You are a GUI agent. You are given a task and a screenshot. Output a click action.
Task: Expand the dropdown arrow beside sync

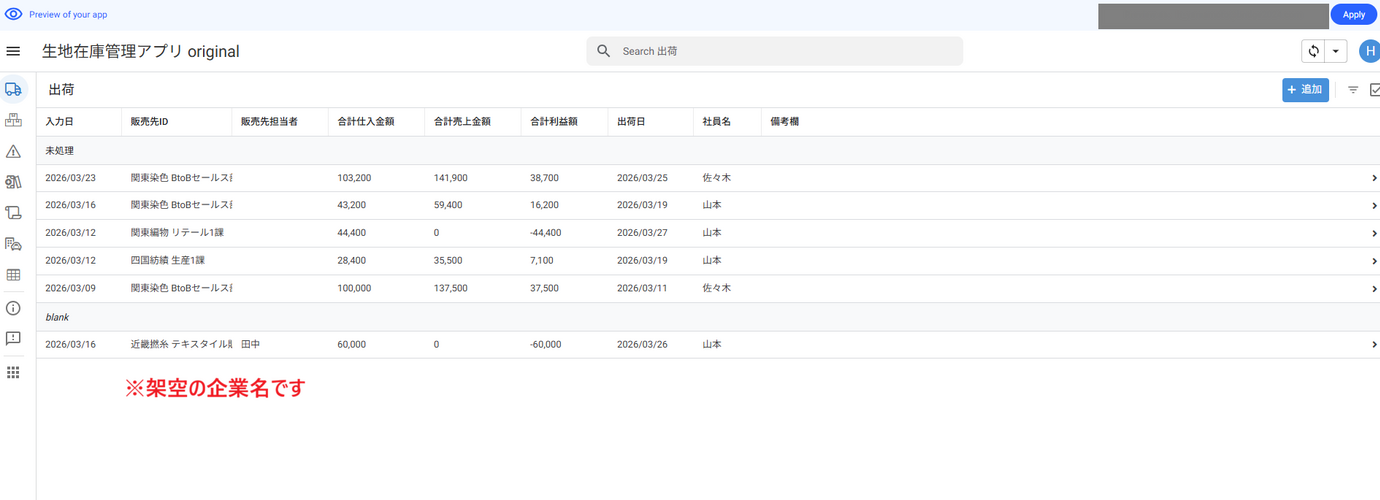[x=1335, y=51]
